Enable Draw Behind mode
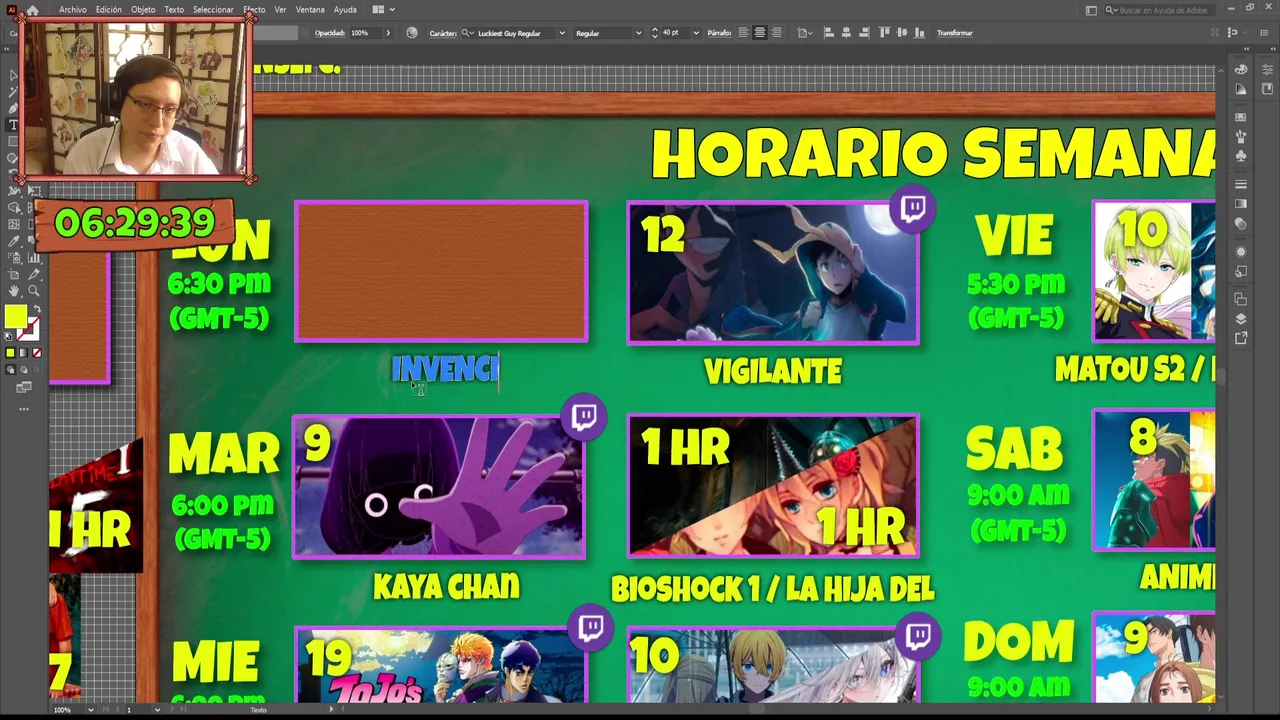 23,370
